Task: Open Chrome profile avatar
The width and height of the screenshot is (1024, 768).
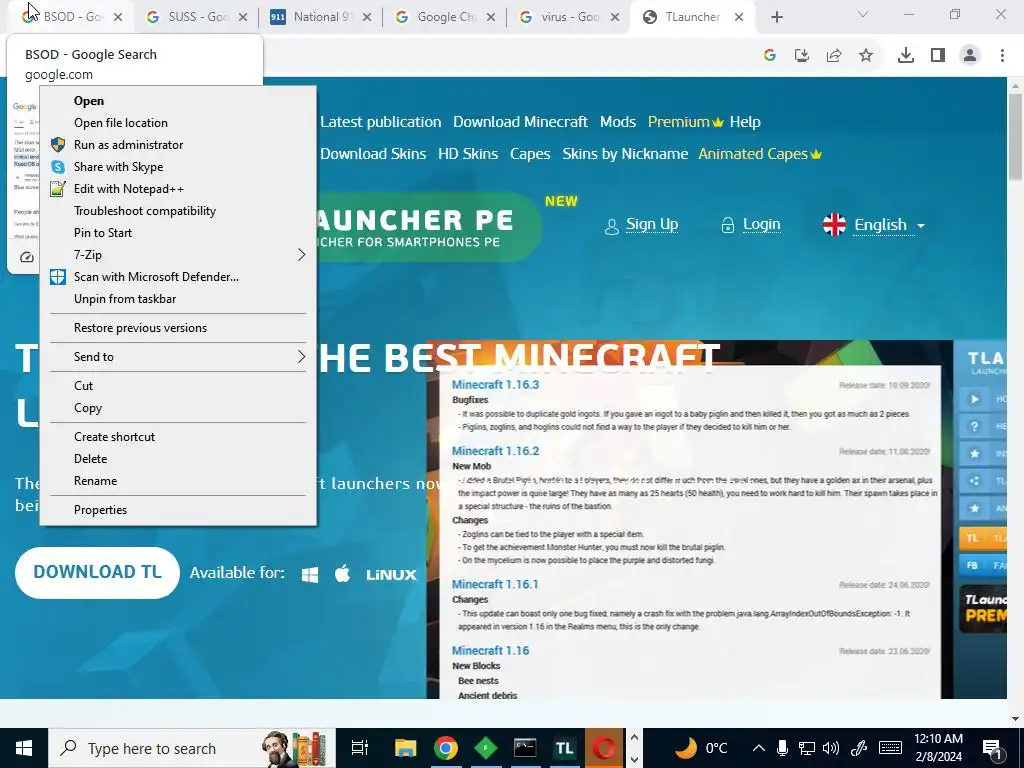Action: (x=970, y=56)
